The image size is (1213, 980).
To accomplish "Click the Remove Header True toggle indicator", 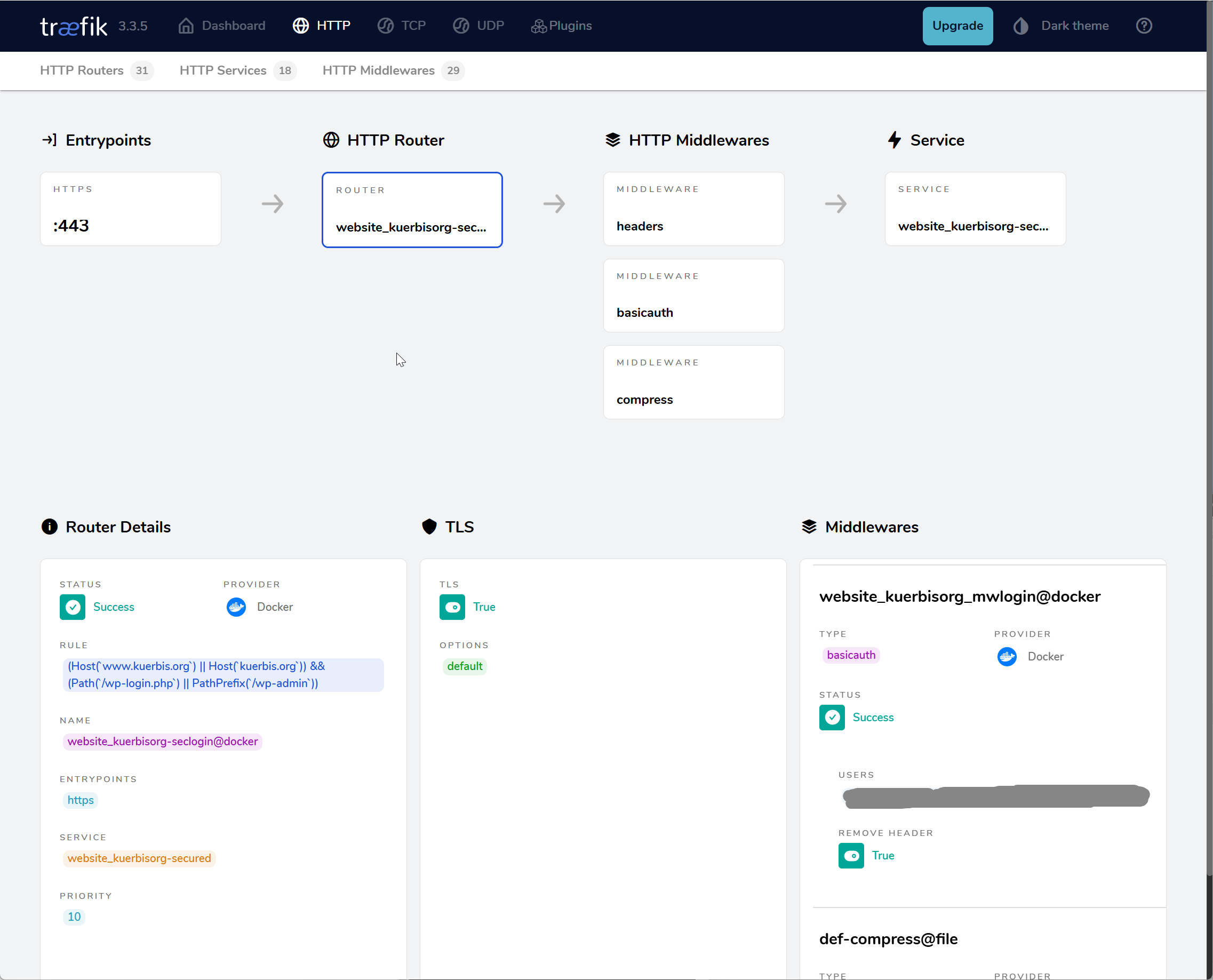I will coord(851,856).
